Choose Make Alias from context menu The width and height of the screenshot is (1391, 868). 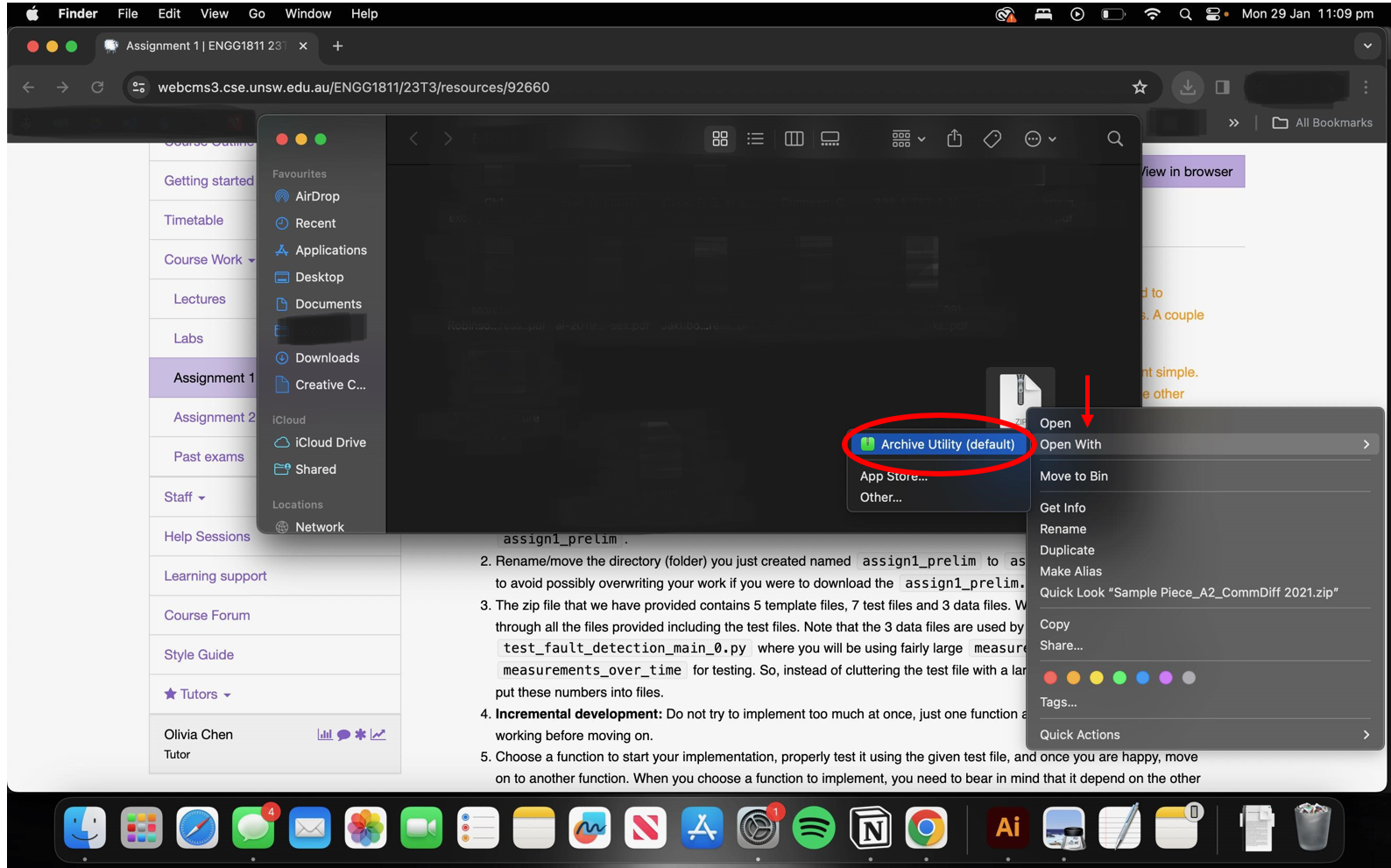coord(1070,571)
